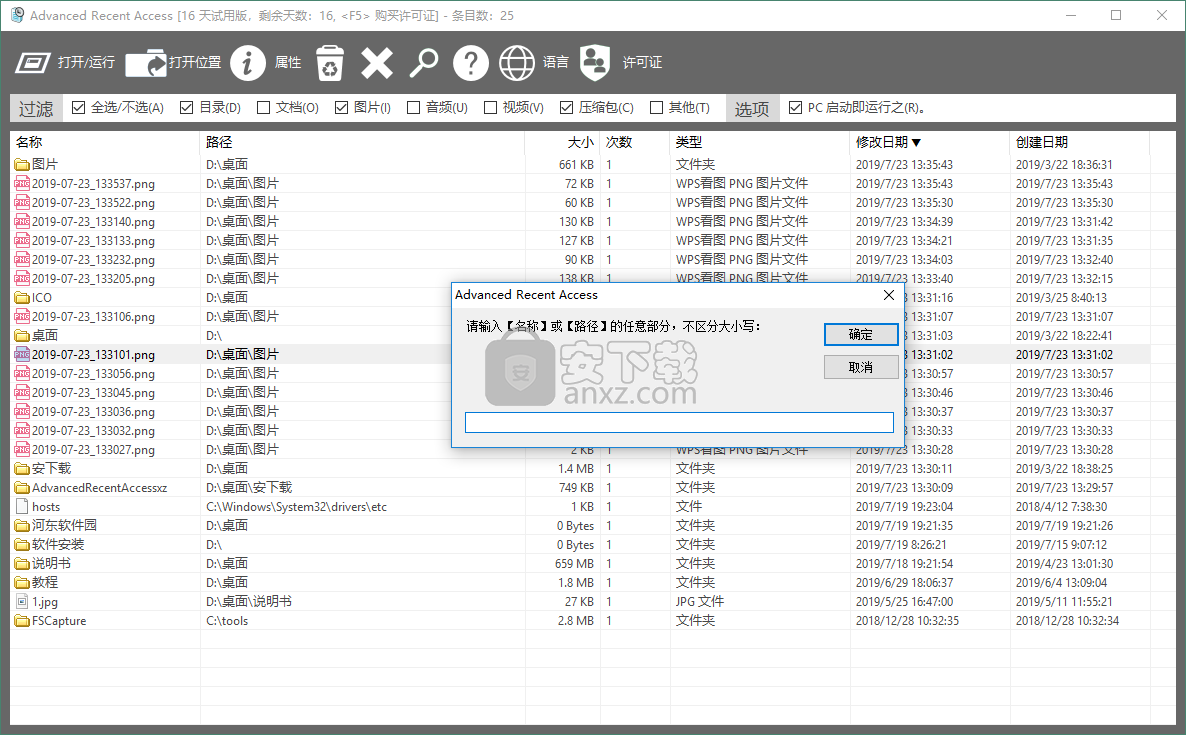The height and width of the screenshot is (735, 1186).
Task: Click the globe Language (语言) icon
Action: pos(517,63)
